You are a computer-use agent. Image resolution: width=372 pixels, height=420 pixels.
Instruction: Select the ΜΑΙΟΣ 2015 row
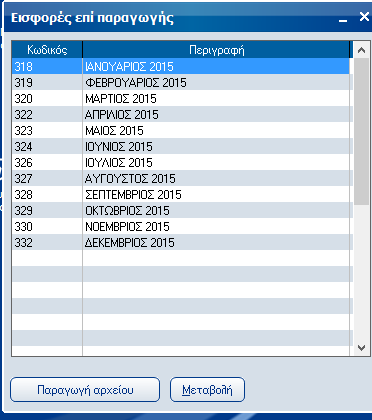[182, 131]
